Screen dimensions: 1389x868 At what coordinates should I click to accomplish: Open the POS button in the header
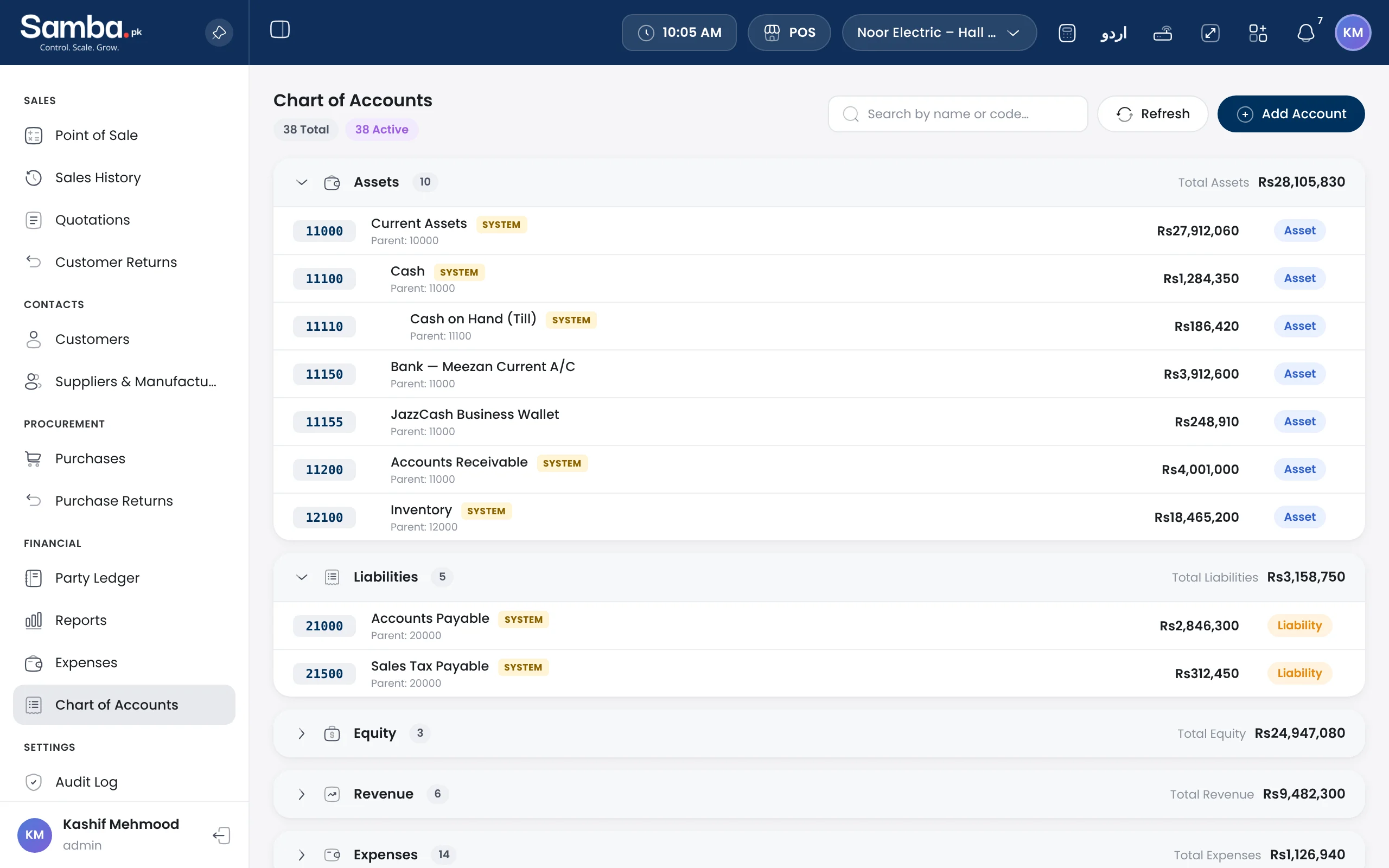(789, 33)
